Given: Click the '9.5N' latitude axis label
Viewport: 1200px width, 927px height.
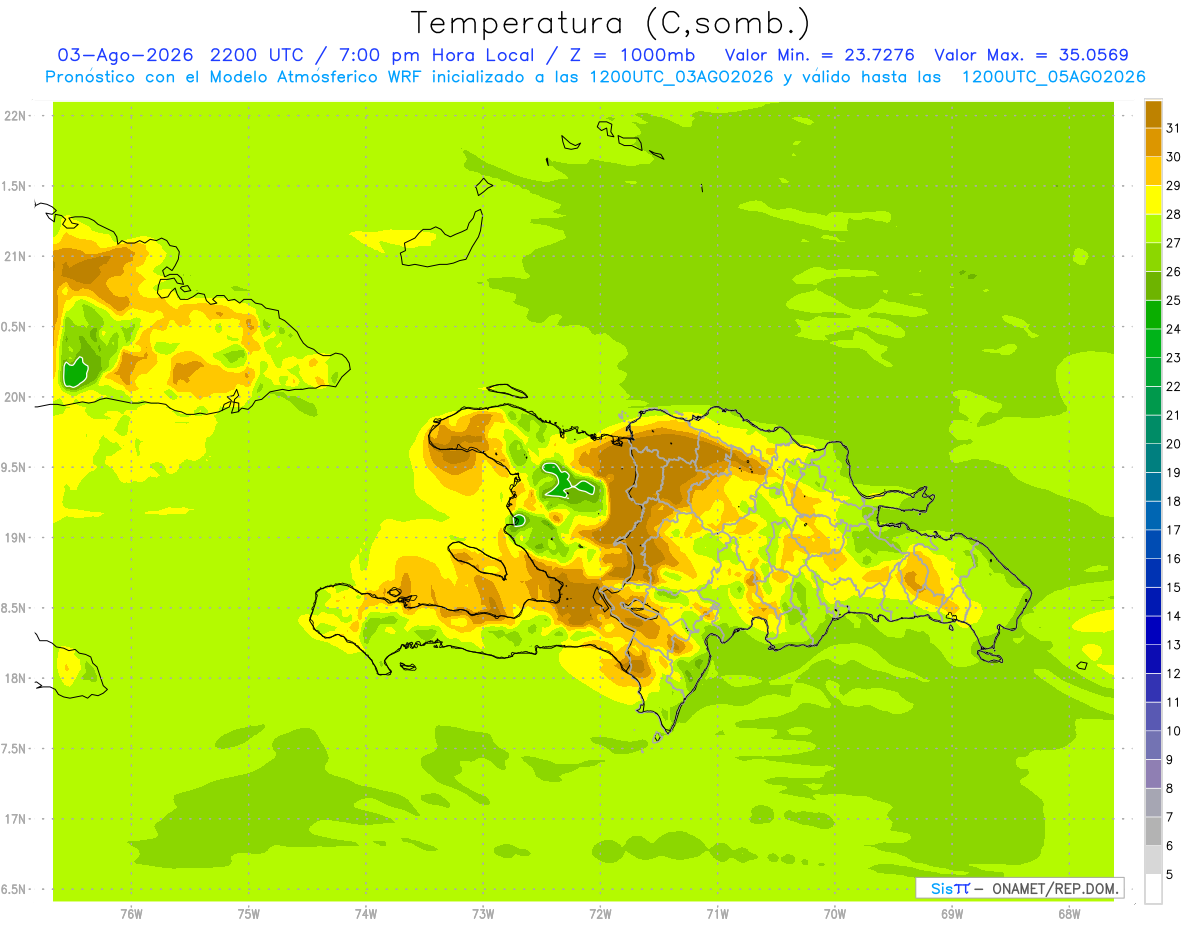Looking at the screenshot, I should click(15, 467).
